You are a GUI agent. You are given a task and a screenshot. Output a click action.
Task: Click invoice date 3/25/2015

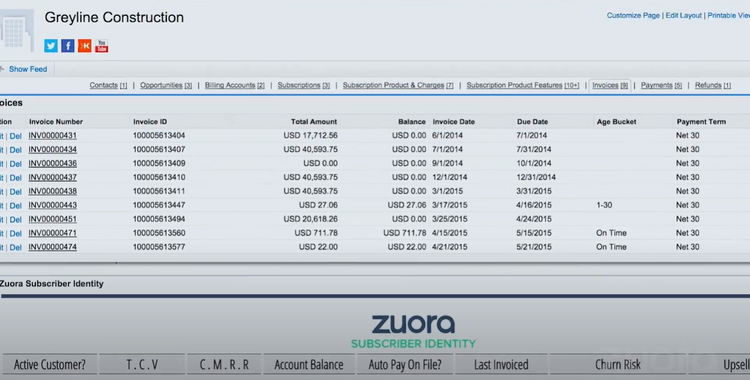pos(450,219)
